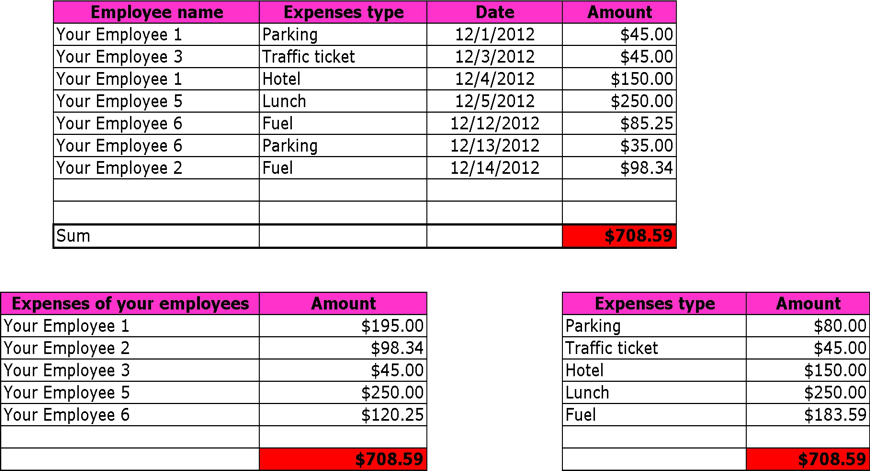Select the 12/4/2012 date cell
Viewport: 870px width, 471px height.
click(x=494, y=79)
